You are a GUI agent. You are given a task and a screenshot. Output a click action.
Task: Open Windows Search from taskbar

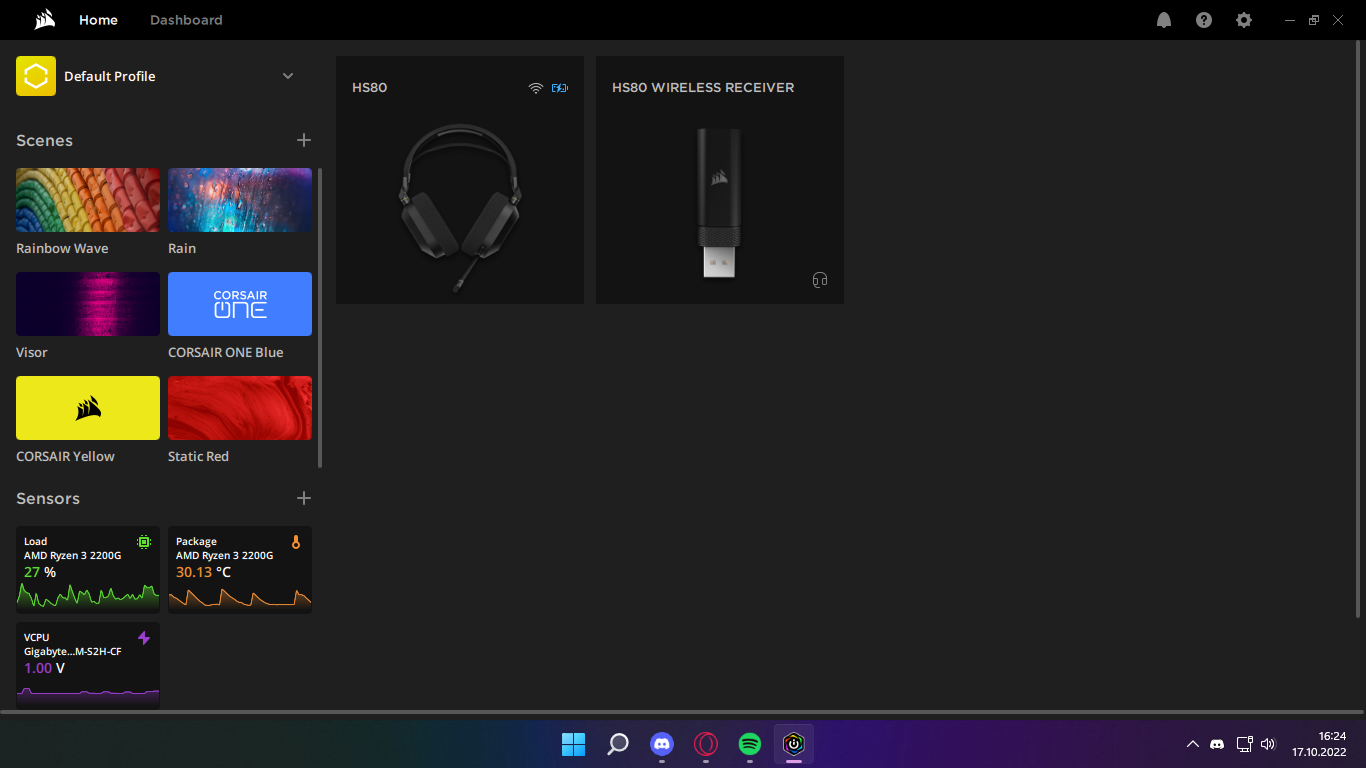point(618,744)
